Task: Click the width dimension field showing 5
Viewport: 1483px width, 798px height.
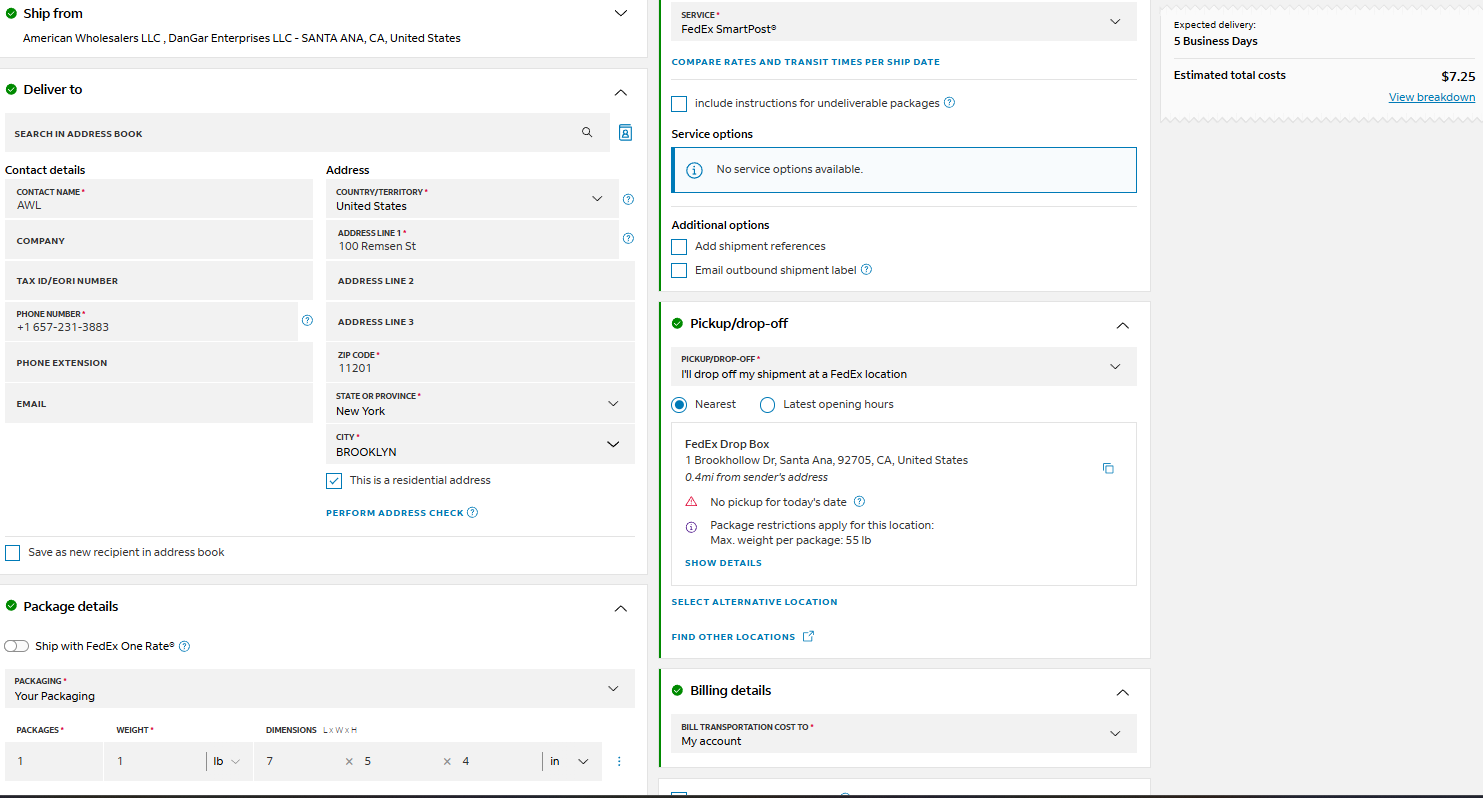Action: click(400, 761)
